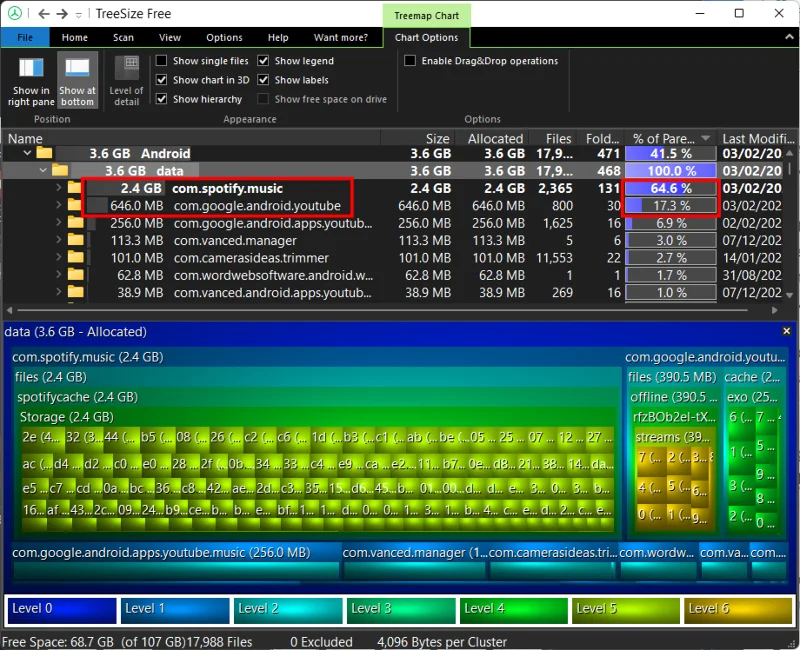
Task: Click the com.google.android.youtube folder icon
Action: [75, 205]
